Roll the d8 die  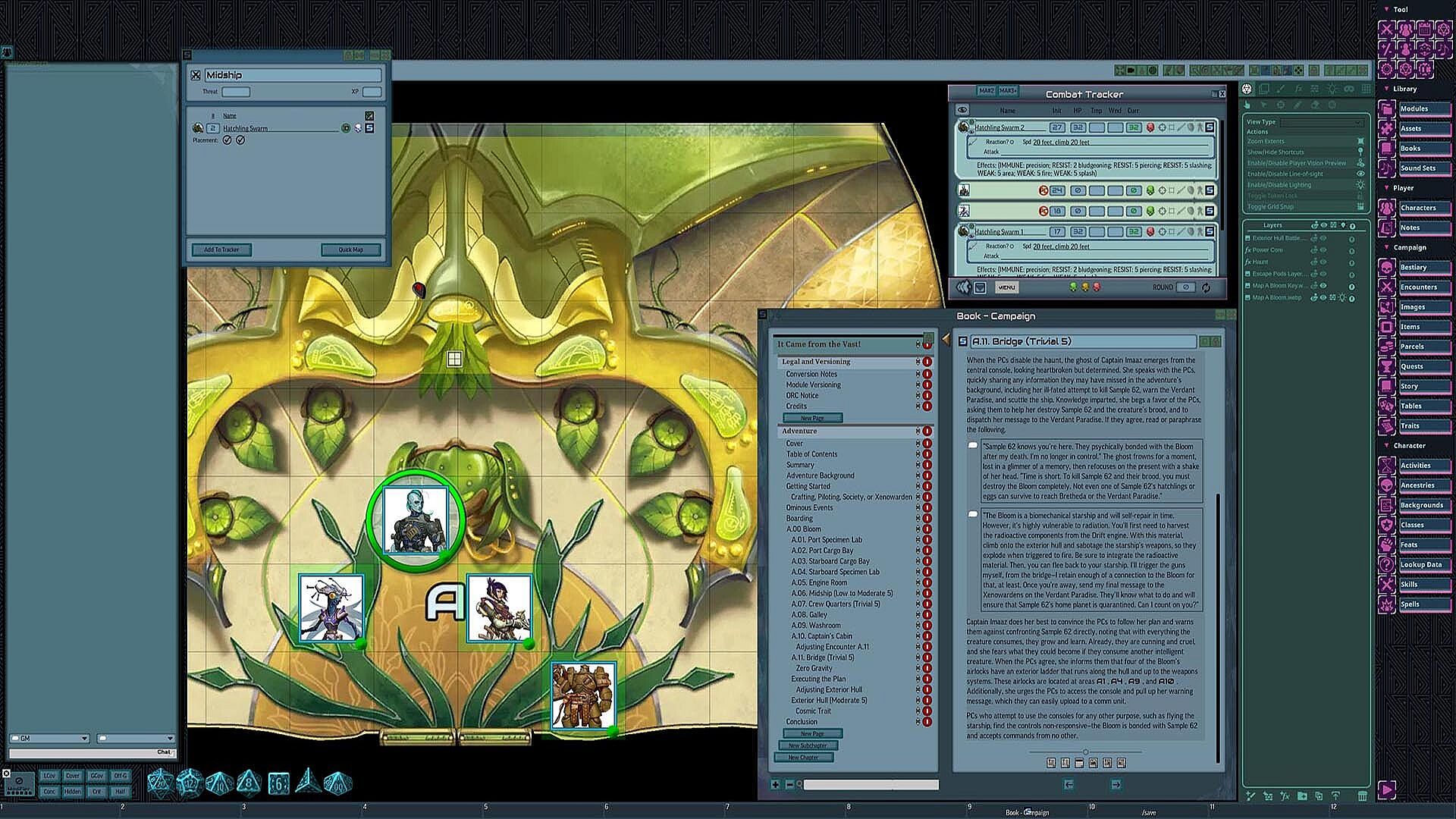(x=249, y=783)
